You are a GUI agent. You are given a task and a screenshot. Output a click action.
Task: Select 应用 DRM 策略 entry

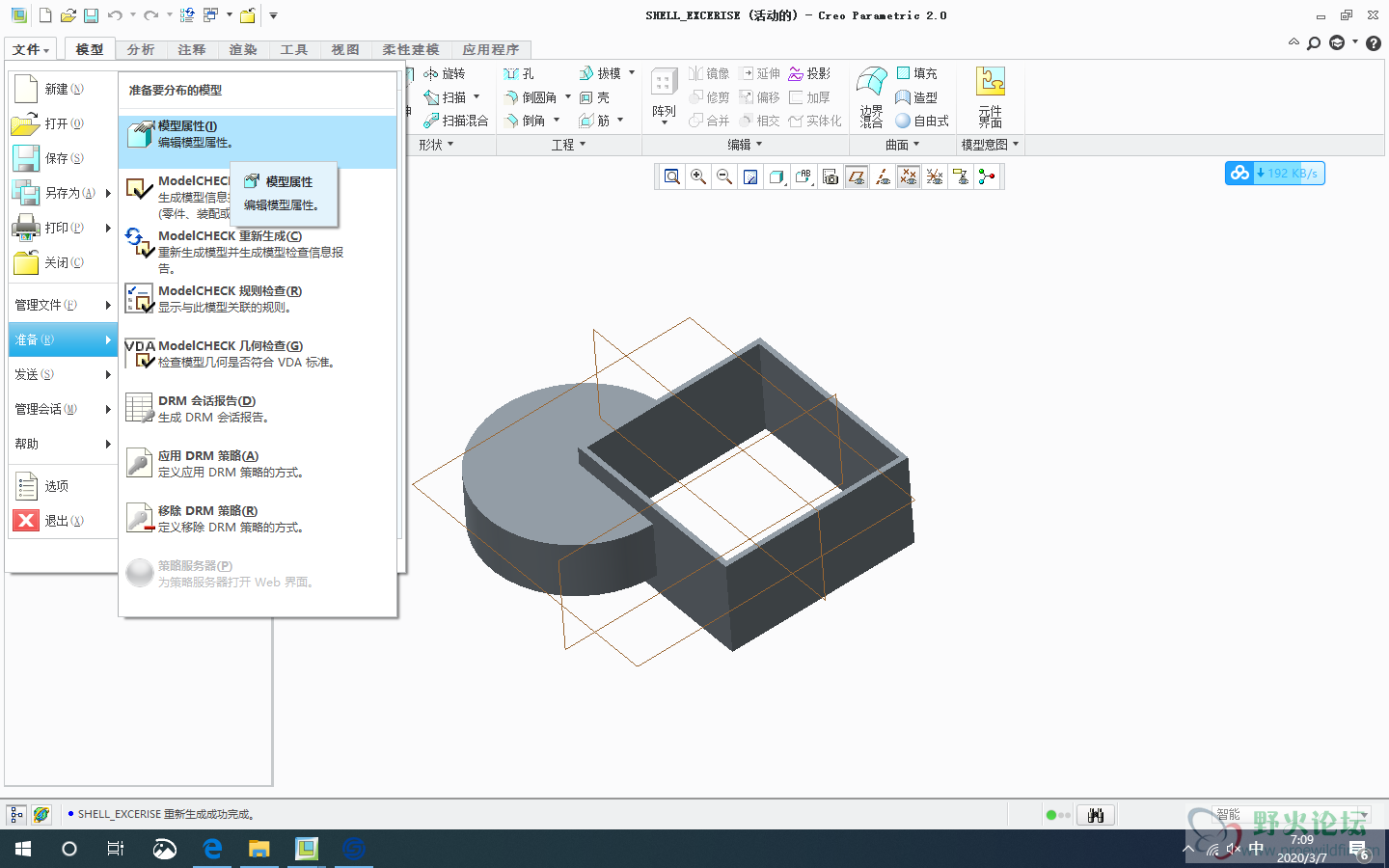point(258,464)
